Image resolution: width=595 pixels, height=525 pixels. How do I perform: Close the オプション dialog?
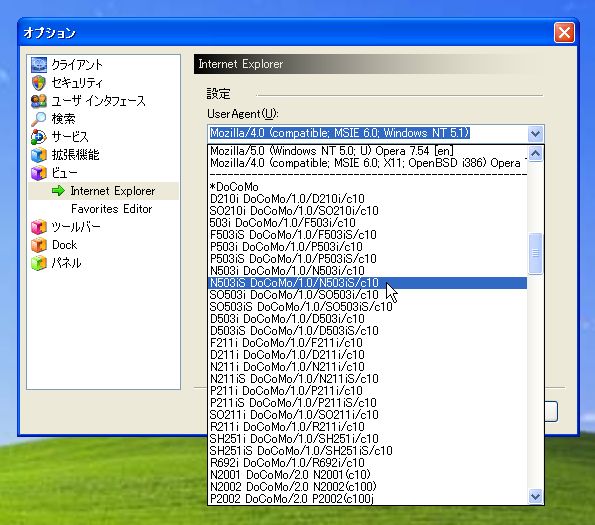pos(564,33)
